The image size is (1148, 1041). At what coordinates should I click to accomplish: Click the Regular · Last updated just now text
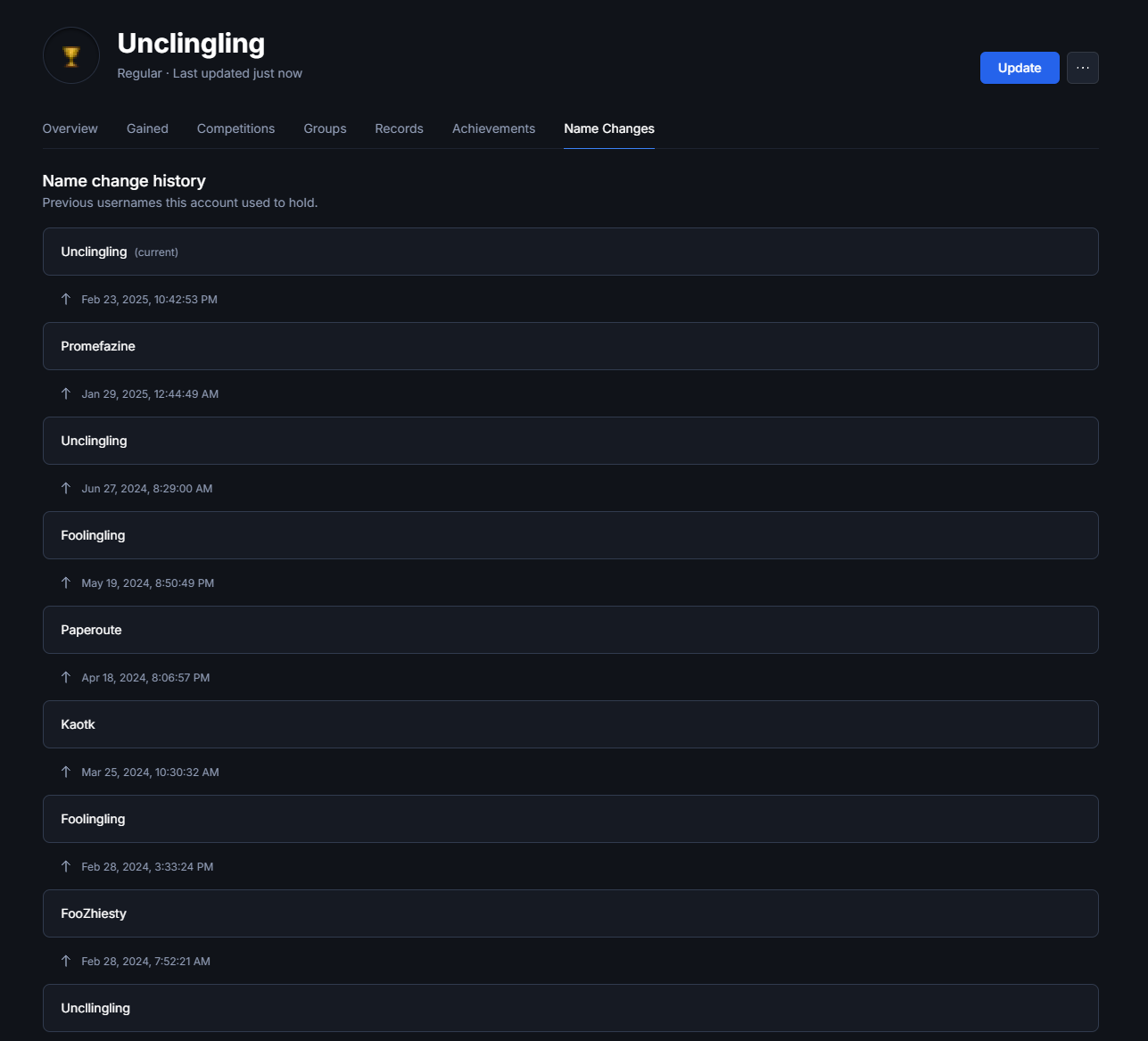pos(210,73)
